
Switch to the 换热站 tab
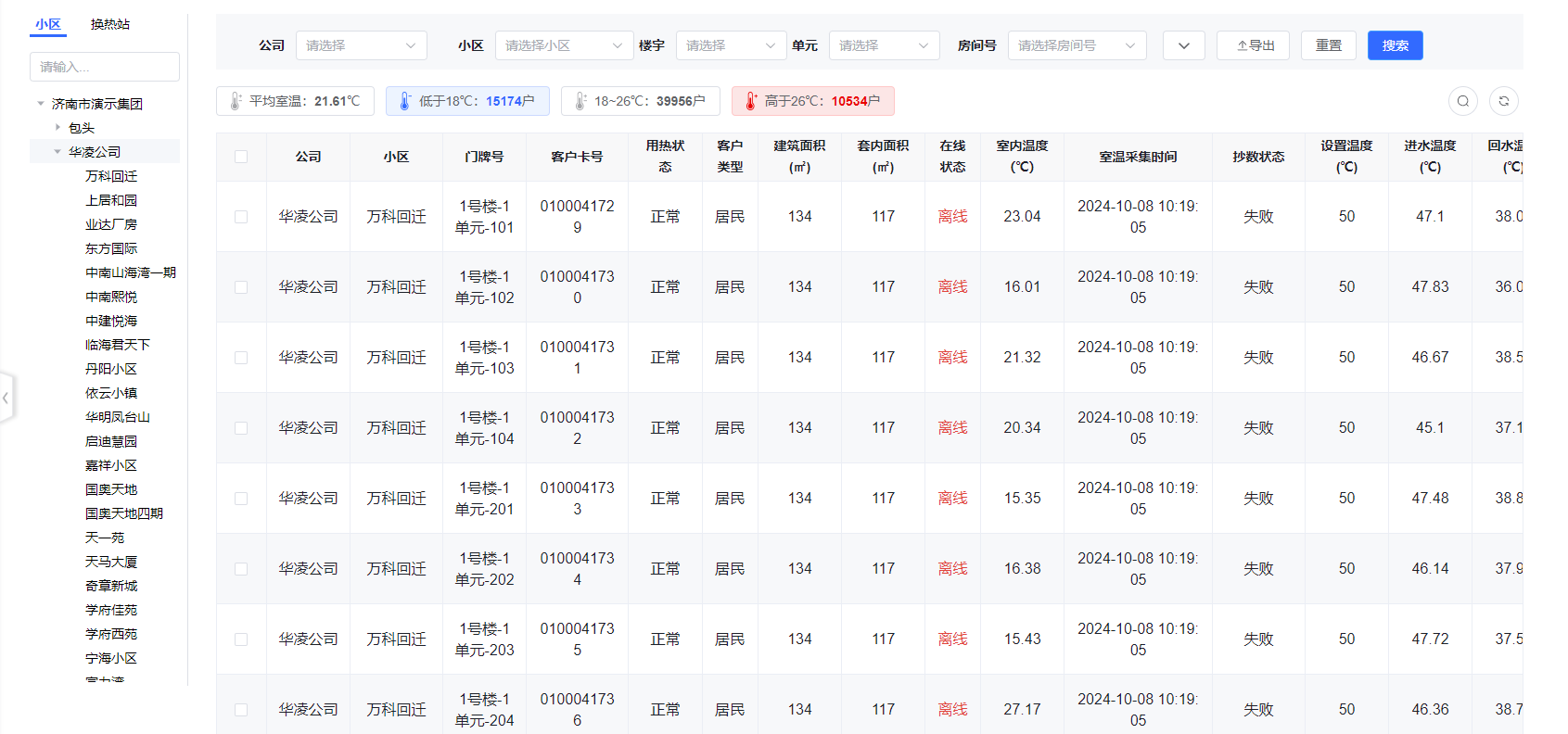point(109,24)
